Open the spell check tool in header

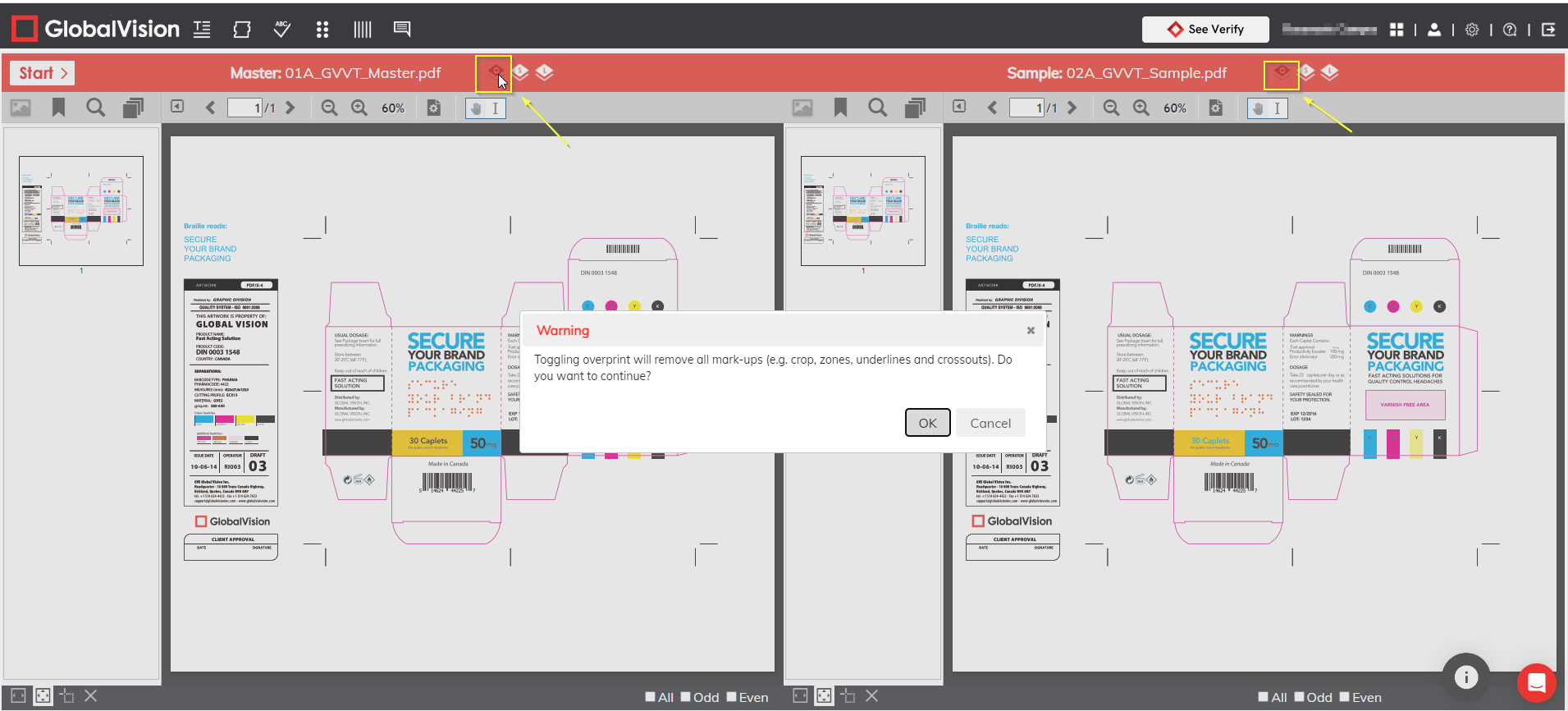(282, 30)
